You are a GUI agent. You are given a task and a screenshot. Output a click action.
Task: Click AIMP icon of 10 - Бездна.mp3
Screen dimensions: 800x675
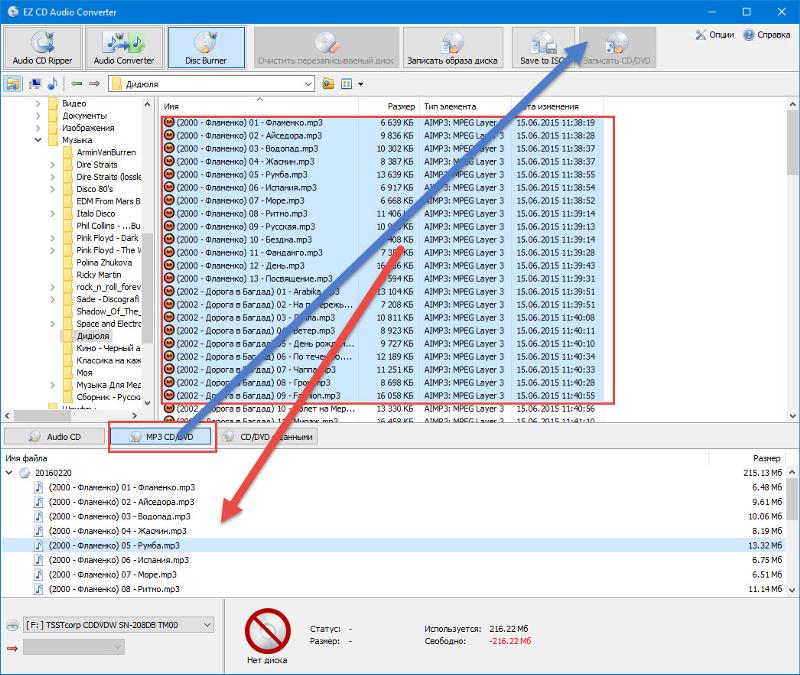(169, 239)
